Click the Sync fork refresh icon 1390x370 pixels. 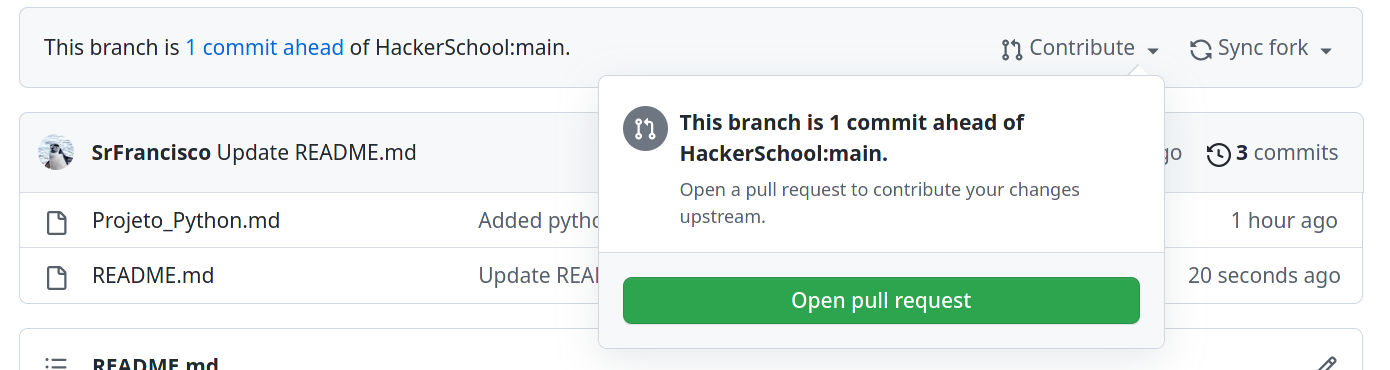tap(1200, 49)
